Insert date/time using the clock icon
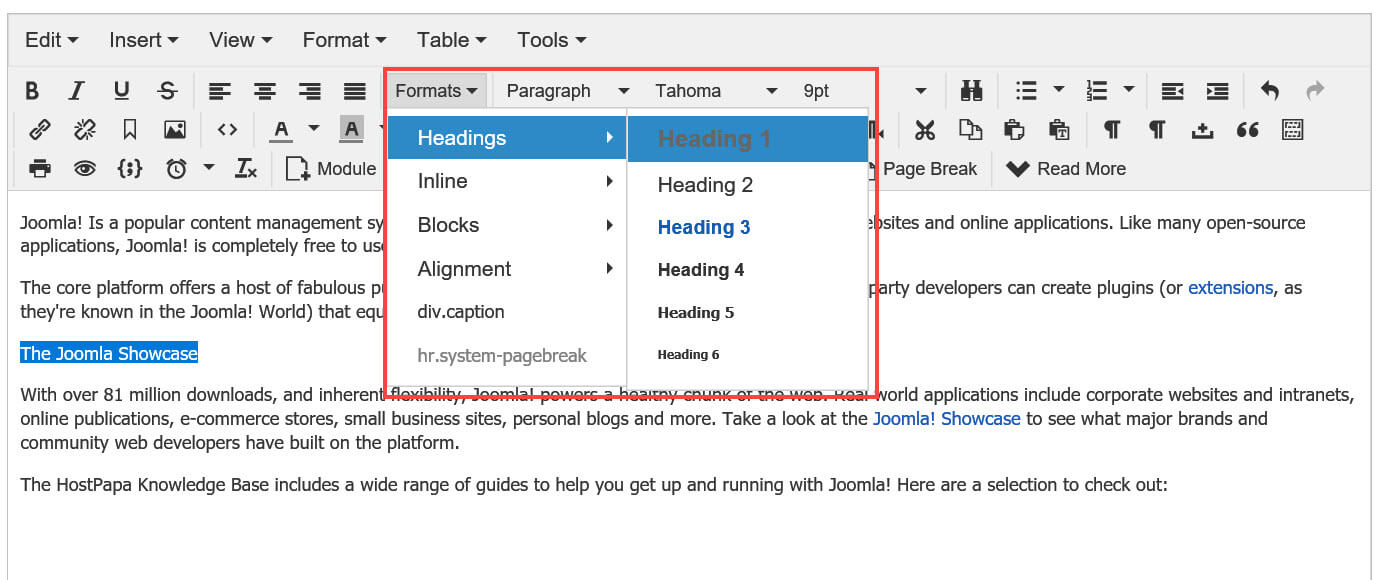 click(x=176, y=169)
